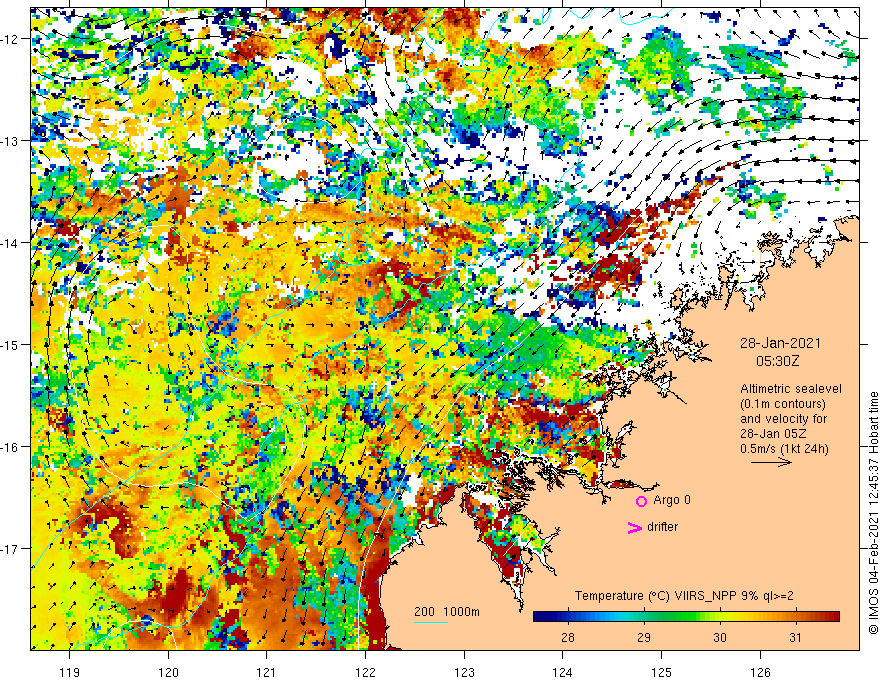The width and height of the screenshot is (880, 680).
Task: Select the '28-Jan-2021' date label
Action: click(780, 343)
